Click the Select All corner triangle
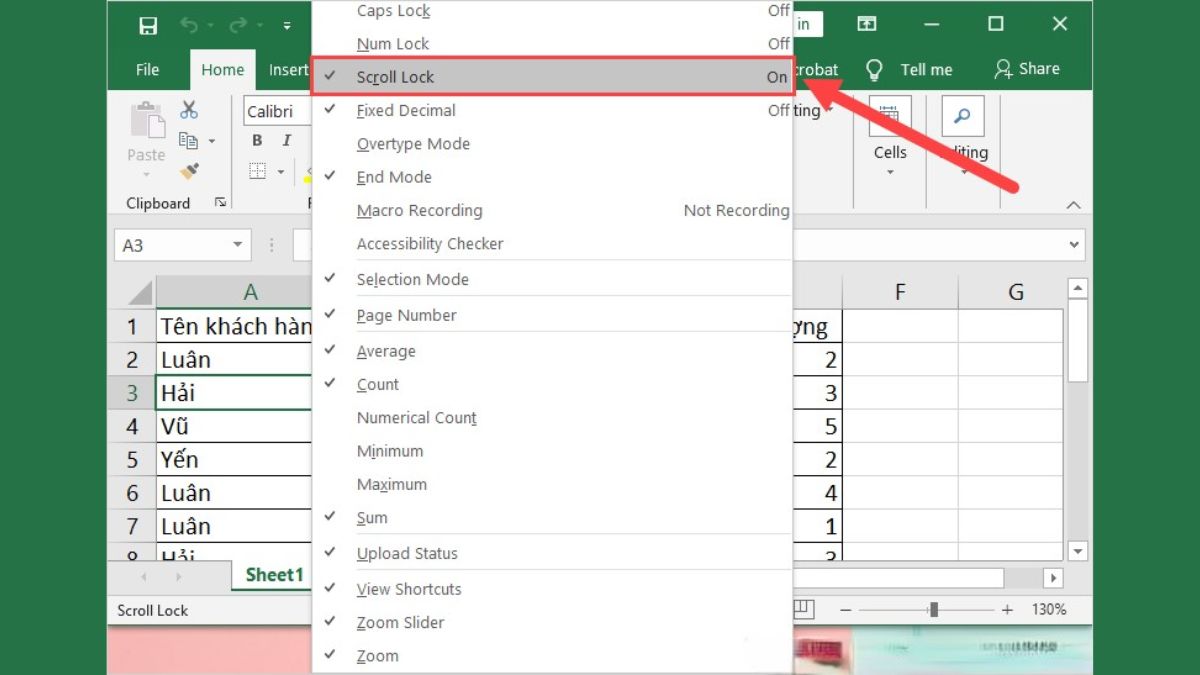This screenshot has height=675, width=1200. coord(138,293)
